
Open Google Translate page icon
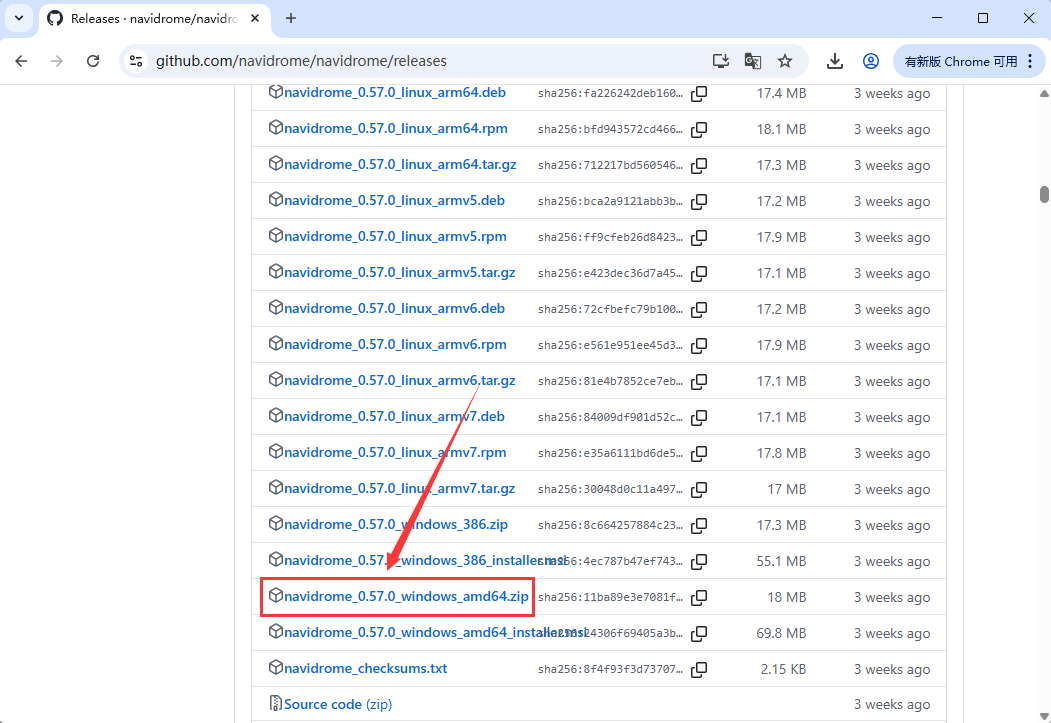pos(753,62)
